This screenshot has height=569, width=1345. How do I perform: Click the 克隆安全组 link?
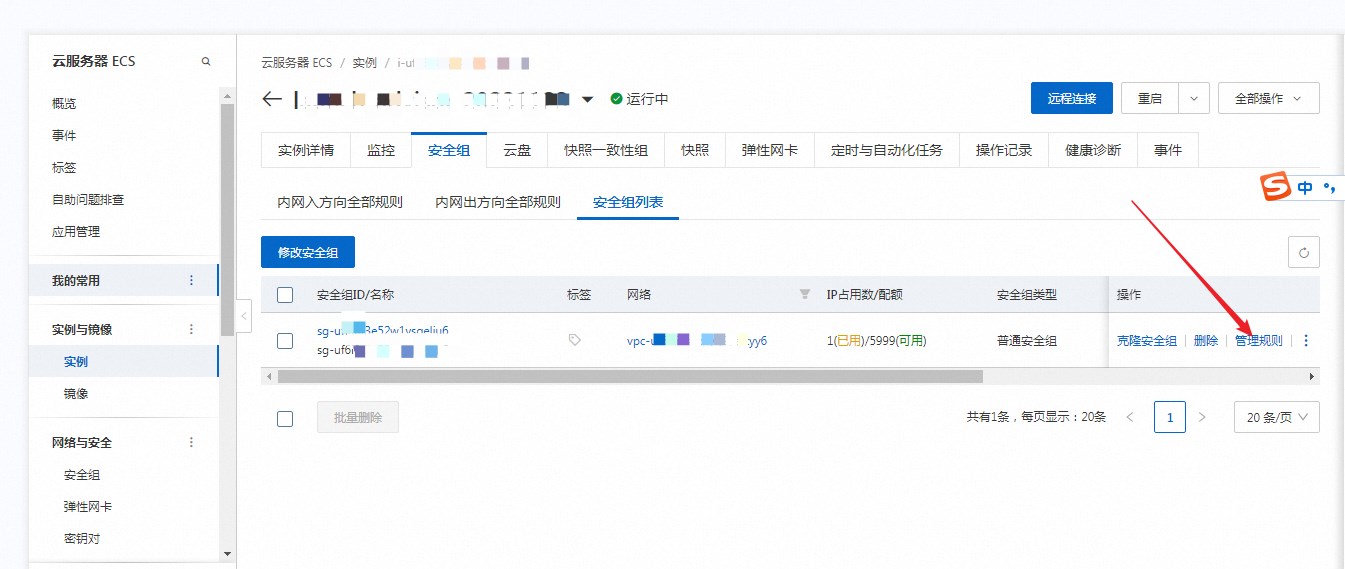(1147, 341)
